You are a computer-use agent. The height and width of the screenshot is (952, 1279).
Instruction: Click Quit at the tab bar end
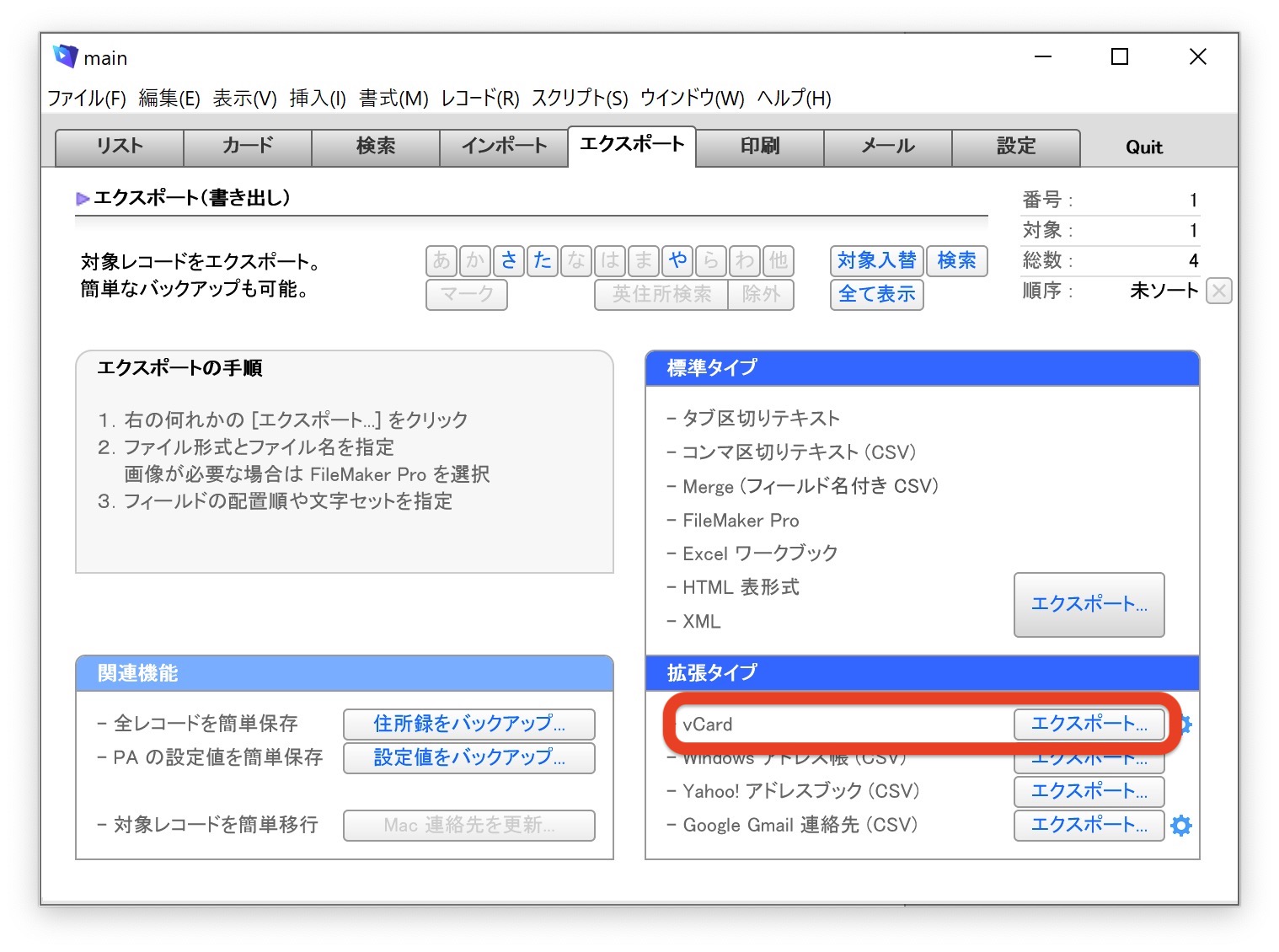[x=1143, y=147]
